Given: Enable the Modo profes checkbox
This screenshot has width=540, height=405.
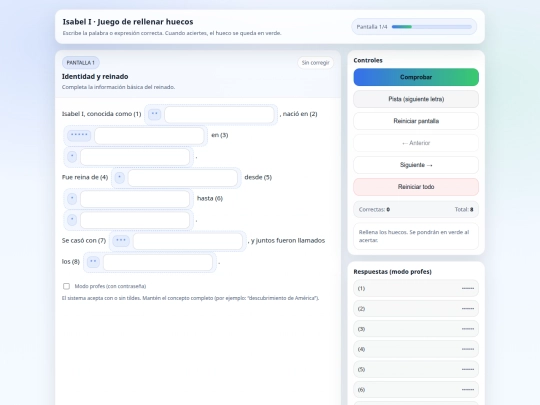Looking at the screenshot, I should pyautogui.click(x=66, y=286).
